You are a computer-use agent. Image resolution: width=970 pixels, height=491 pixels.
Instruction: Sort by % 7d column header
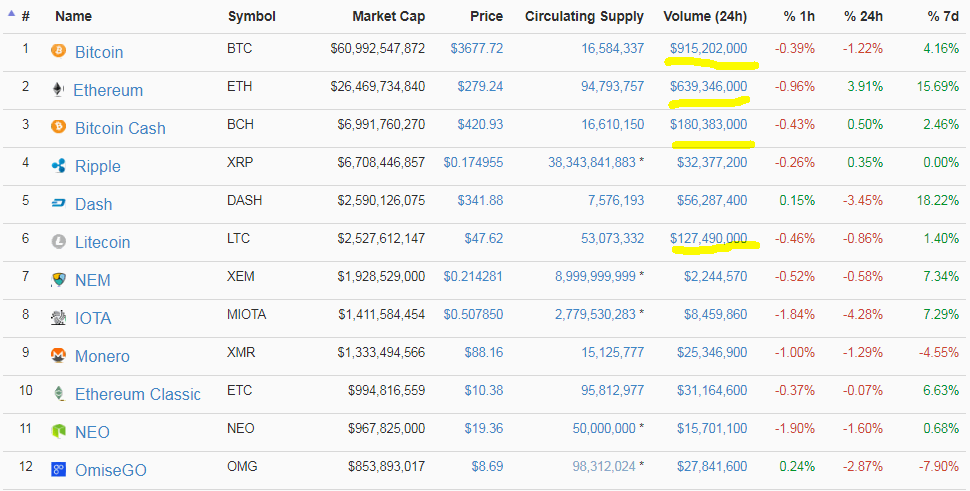point(943,17)
